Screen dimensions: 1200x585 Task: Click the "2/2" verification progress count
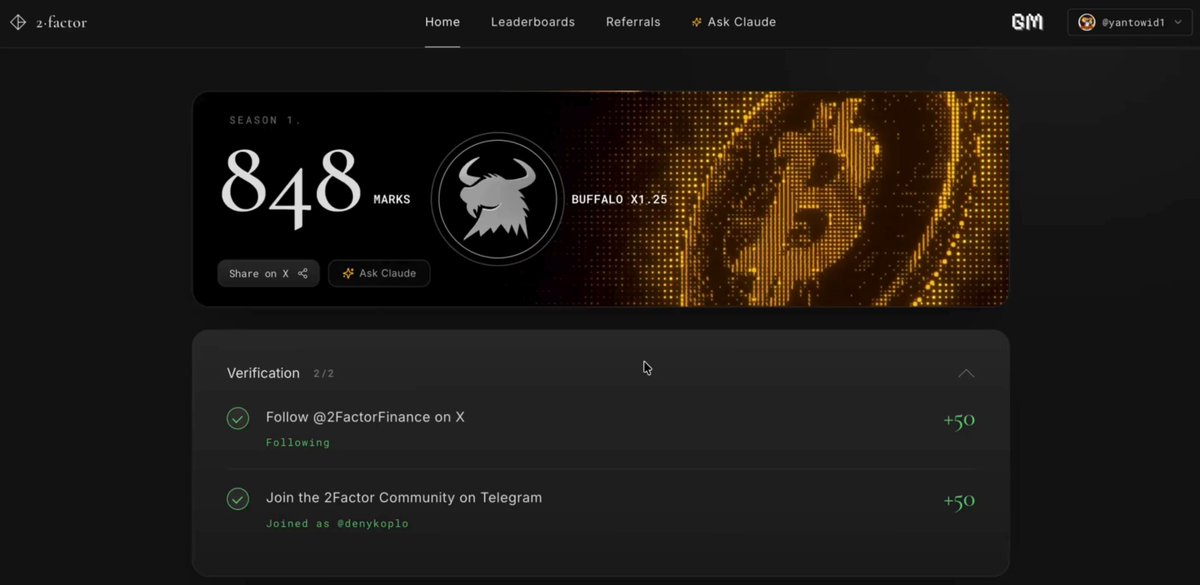pyautogui.click(x=324, y=374)
